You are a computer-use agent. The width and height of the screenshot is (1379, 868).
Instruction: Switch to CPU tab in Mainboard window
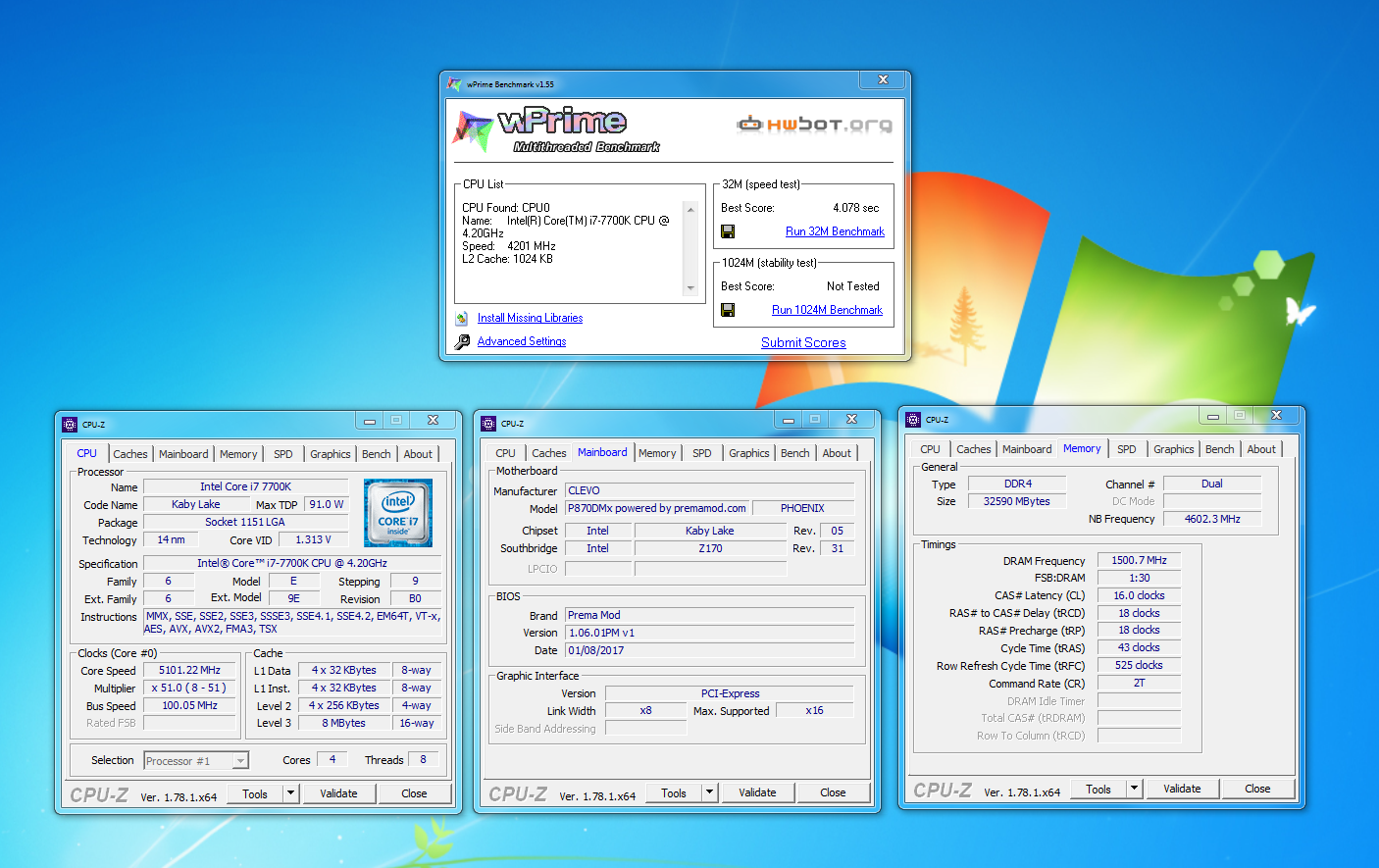[x=505, y=453]
